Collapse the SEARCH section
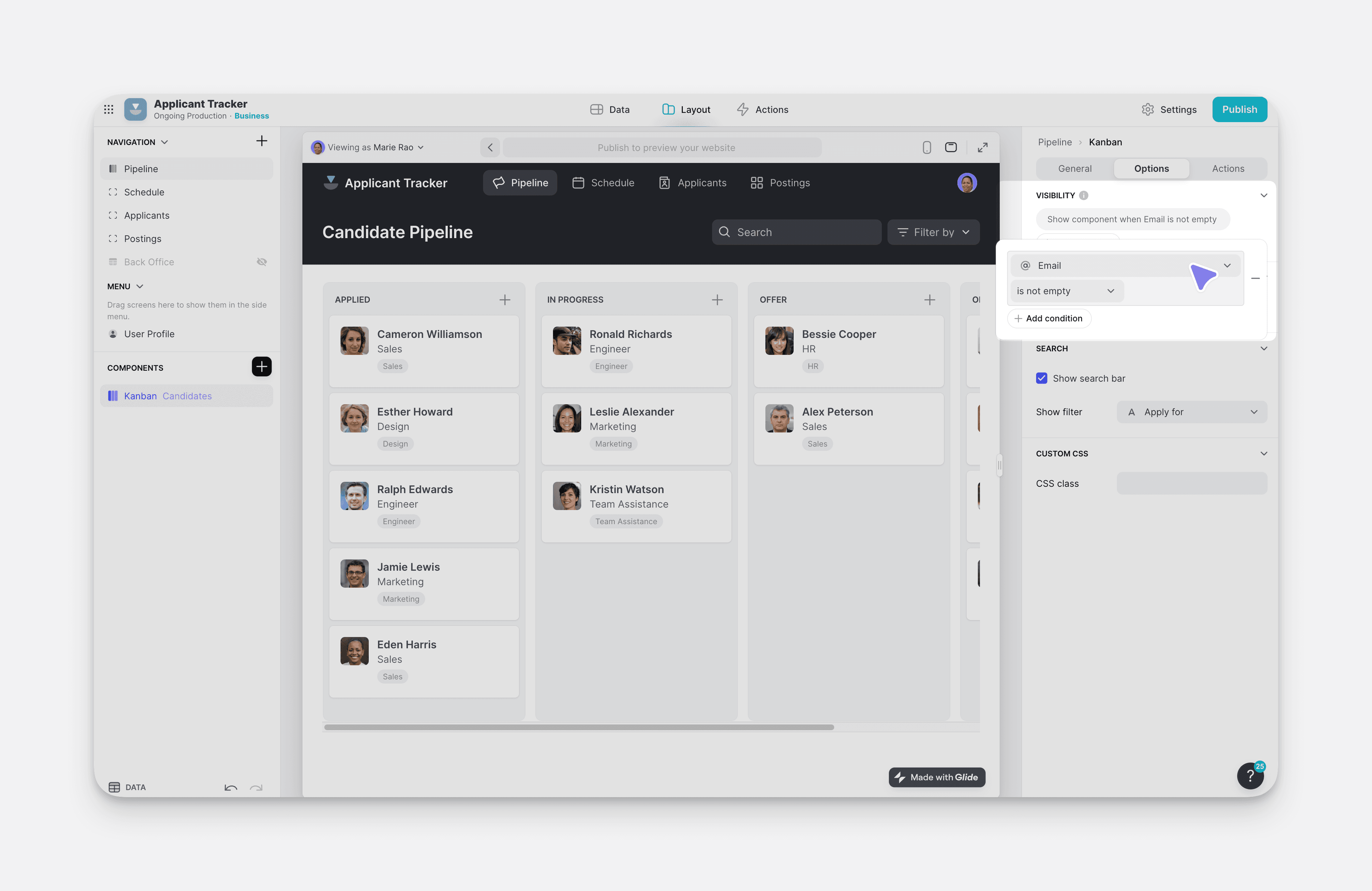1372x891 pixels. [1264, 349]
